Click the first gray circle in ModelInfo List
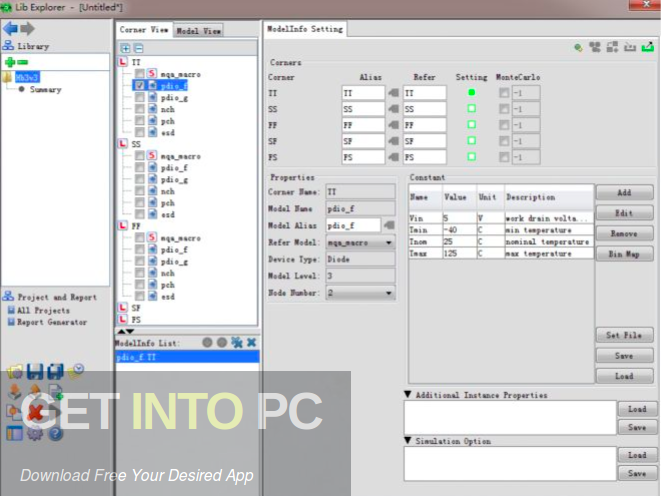This screenshot has height=496, width=661. (207, 342)
